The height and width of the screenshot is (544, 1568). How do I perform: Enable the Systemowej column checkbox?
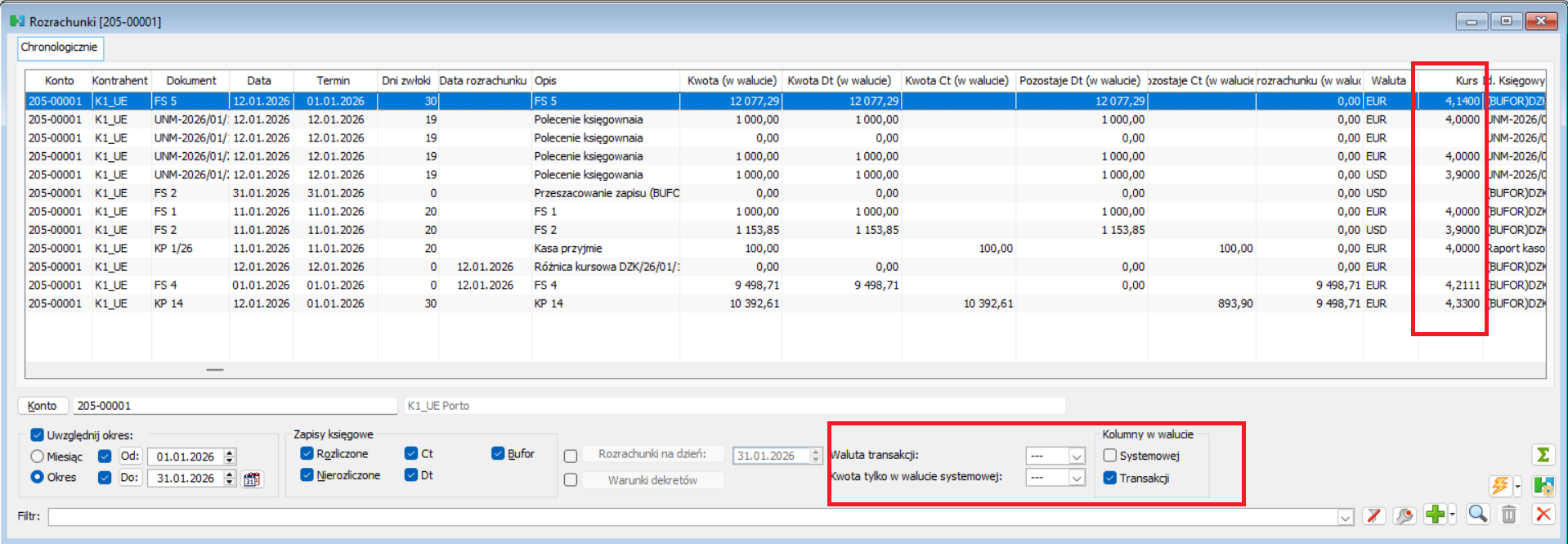click(1109, 456)
